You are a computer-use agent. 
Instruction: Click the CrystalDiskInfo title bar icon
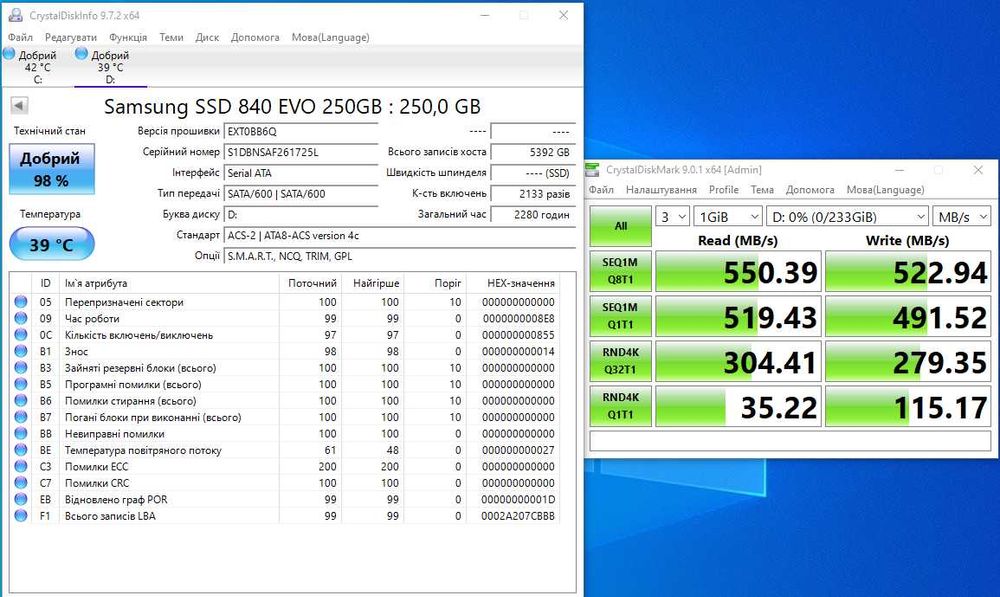15,15
